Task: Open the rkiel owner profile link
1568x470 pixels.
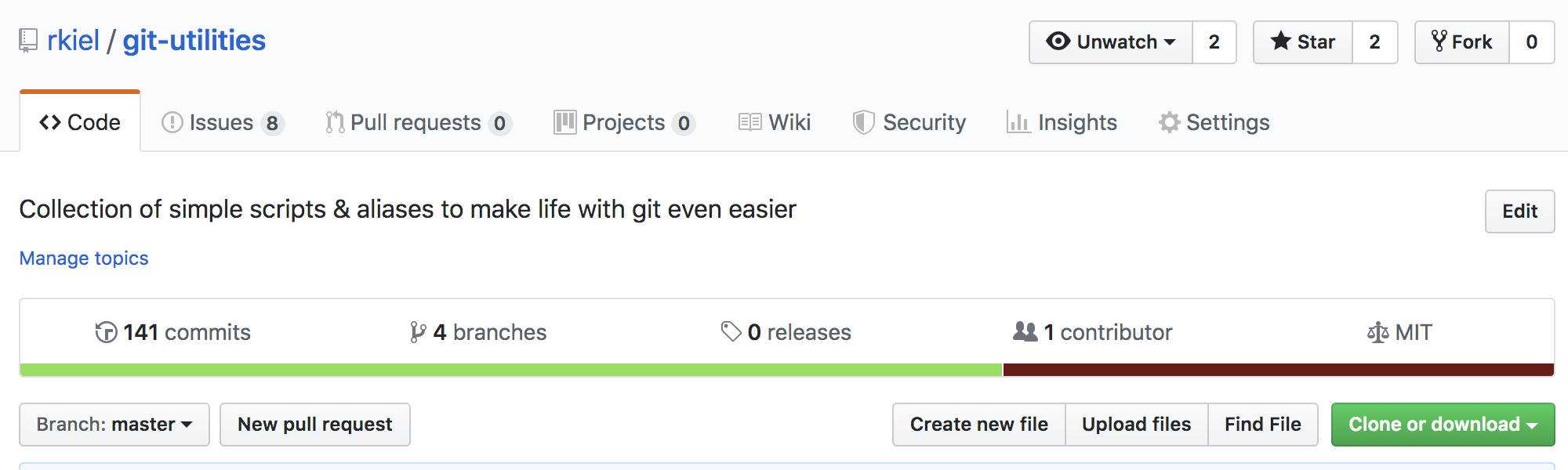Action: [73, 41]
